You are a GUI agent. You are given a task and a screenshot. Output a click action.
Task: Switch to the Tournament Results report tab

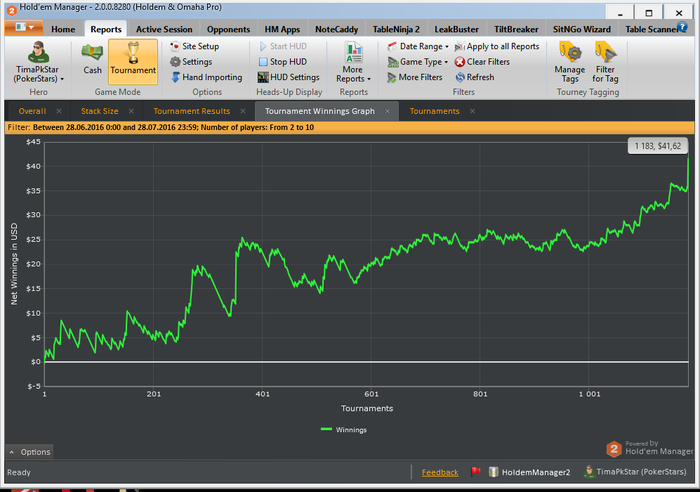[x=192, y=111]
